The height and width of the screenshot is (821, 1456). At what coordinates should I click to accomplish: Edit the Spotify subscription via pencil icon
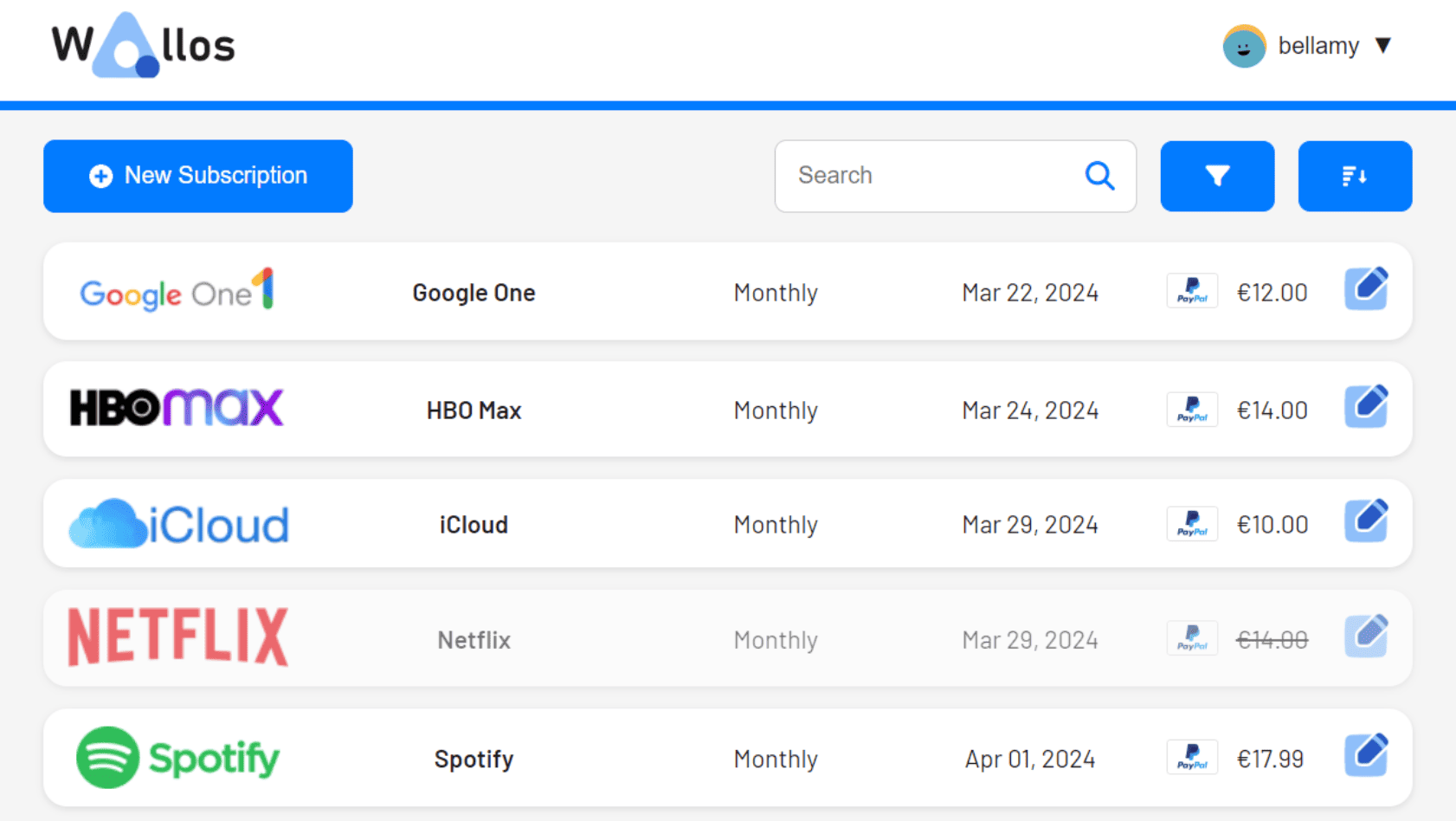coord(1366,755)
